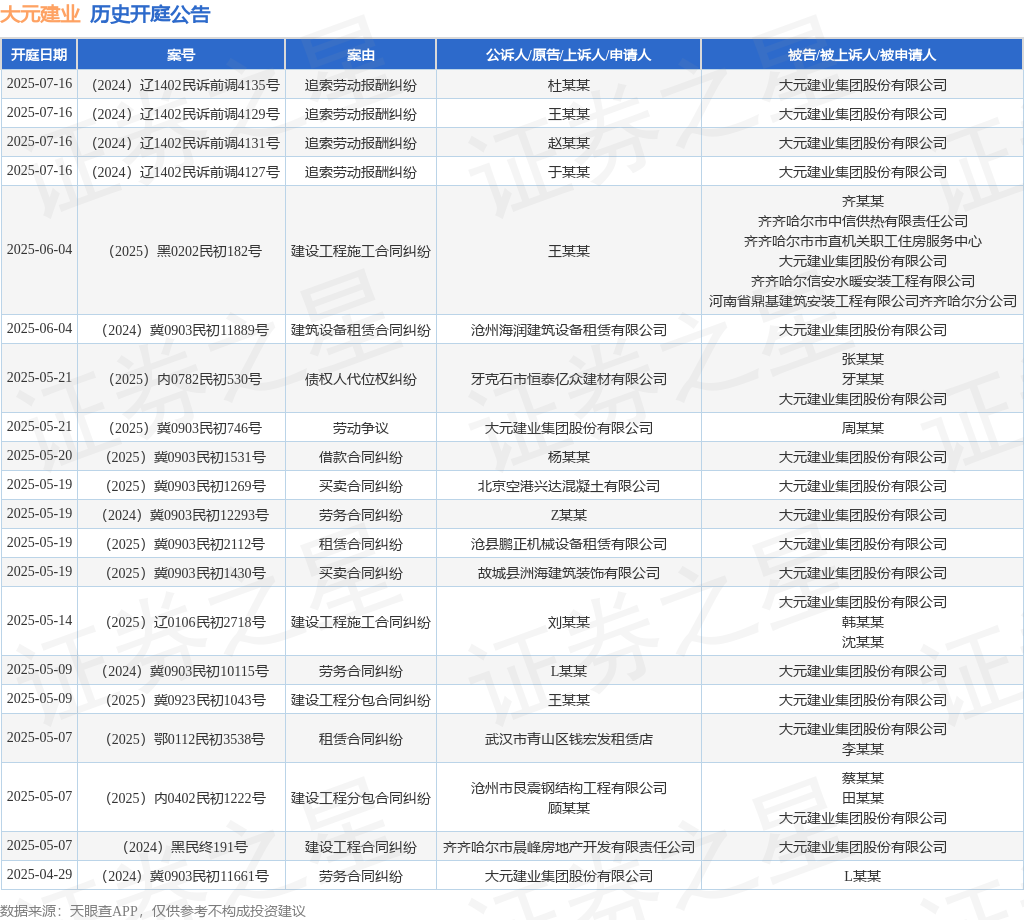Click case number (2024)冀0903民初11889号
This screenshot has width=1024, height=920.
pyautogui.click(x=185, y=330)
